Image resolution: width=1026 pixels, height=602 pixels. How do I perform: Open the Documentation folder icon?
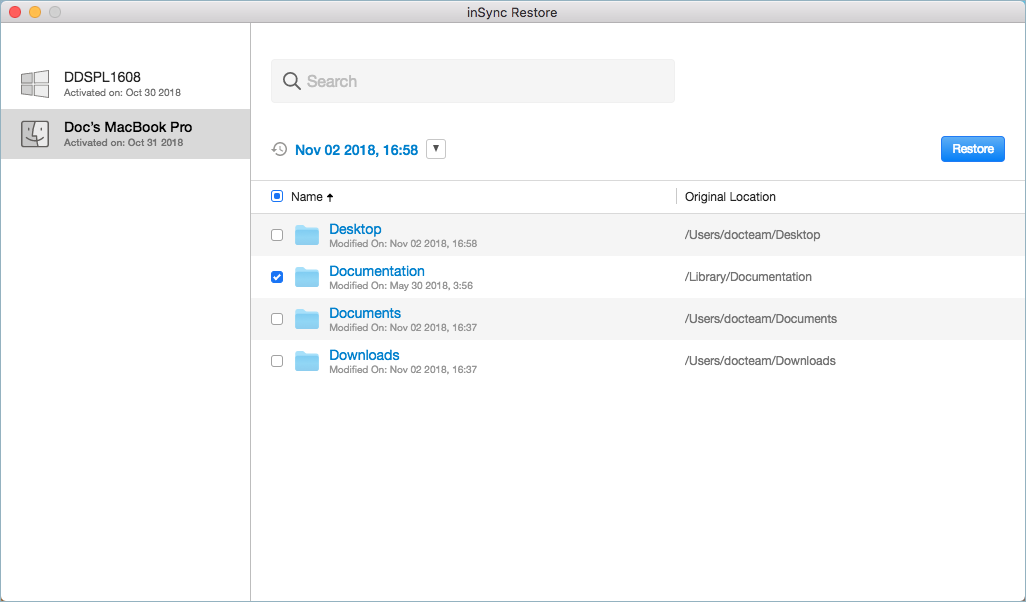pos(307,277)
